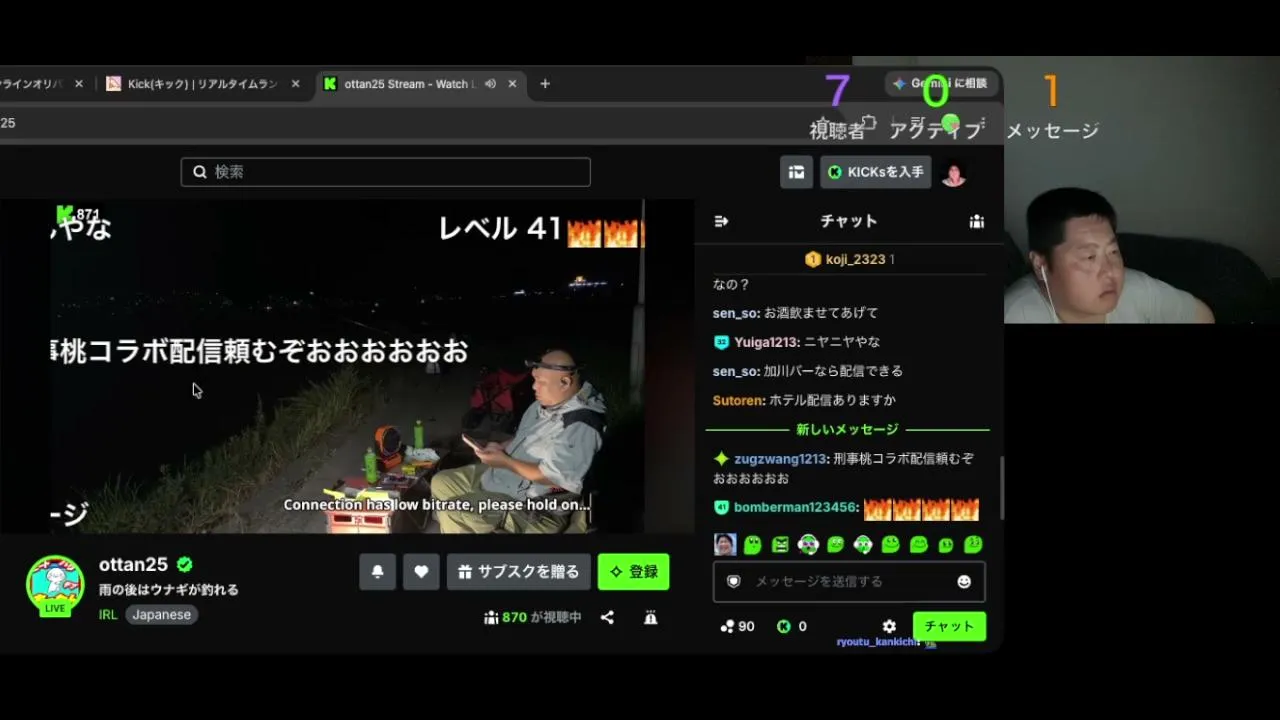Share the stream using the share icon

pyautogui.click(x=607, y=618)
